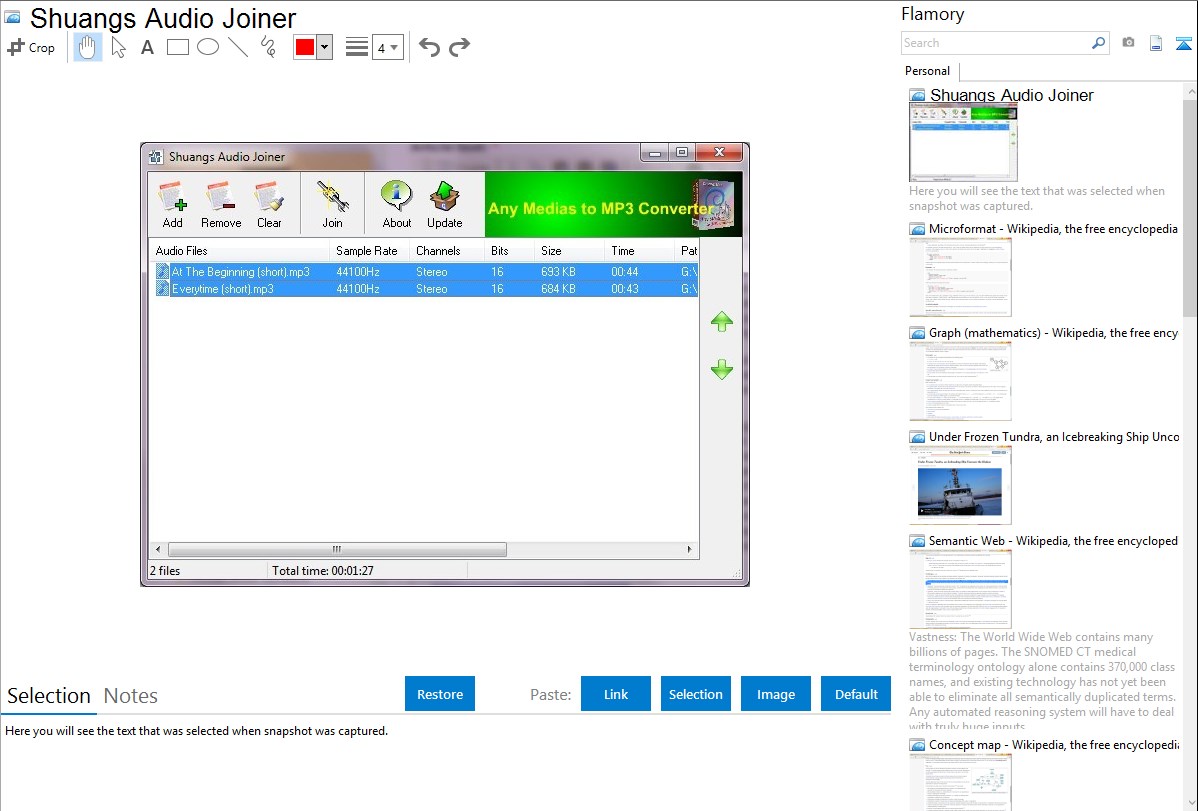1198x811 pixels.
Task: Select Everytime (short).mp3 row
Action: [x=424, y=289]
